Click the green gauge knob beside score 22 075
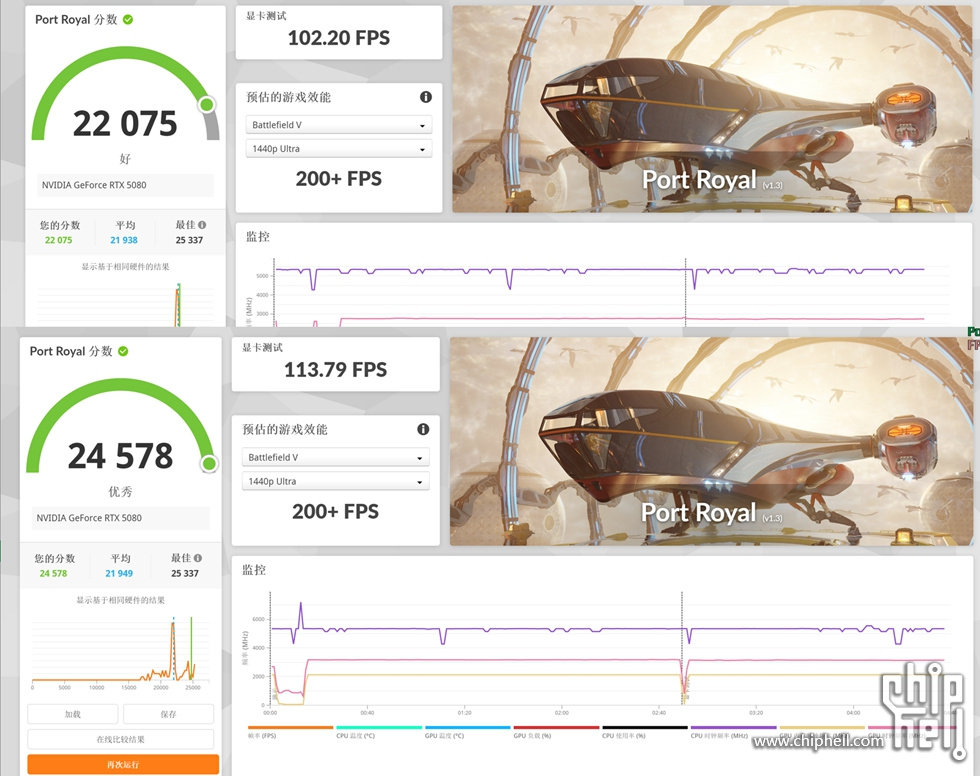 [x=207, y=105]
